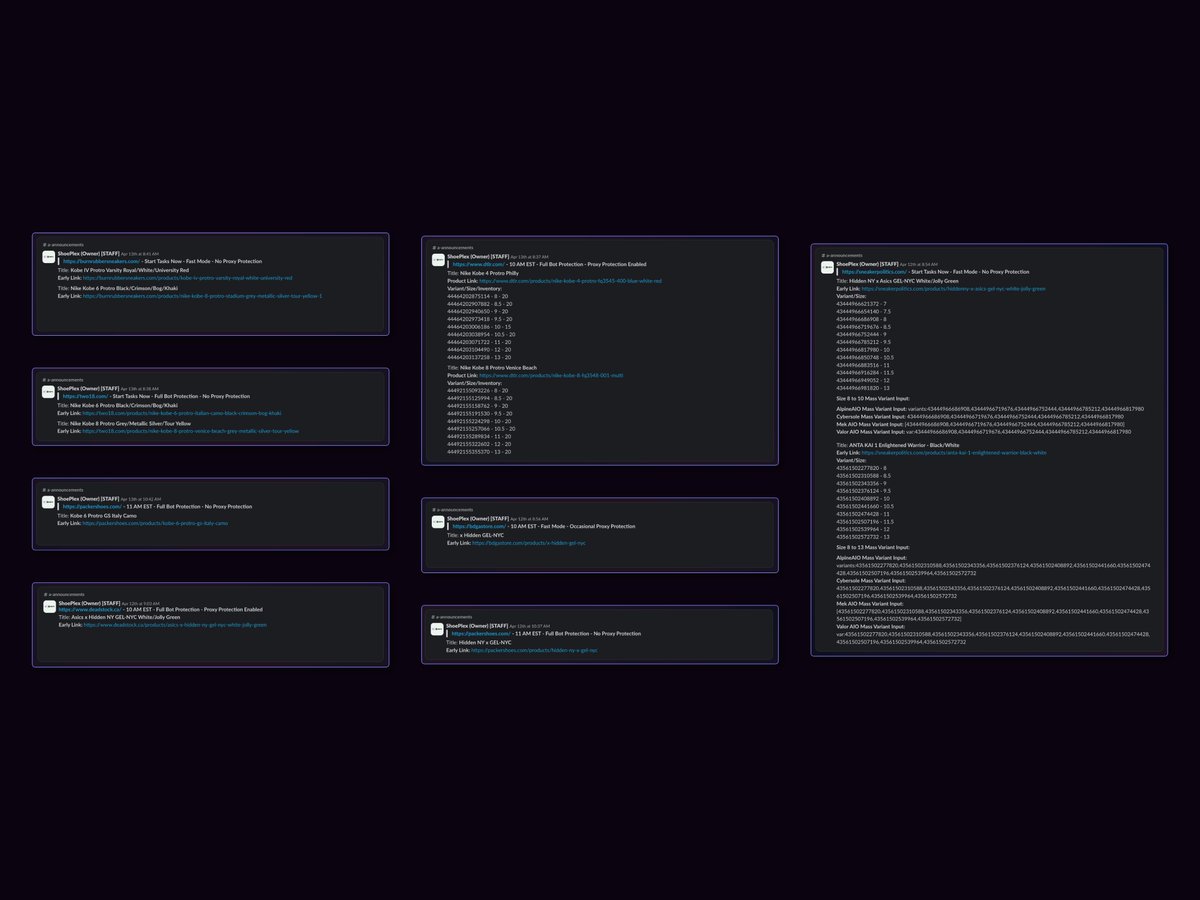Select variant row '44464202875114 - 8 - 20'
The height and width of the screenshot is (900, 1200).
pos(478,296)
